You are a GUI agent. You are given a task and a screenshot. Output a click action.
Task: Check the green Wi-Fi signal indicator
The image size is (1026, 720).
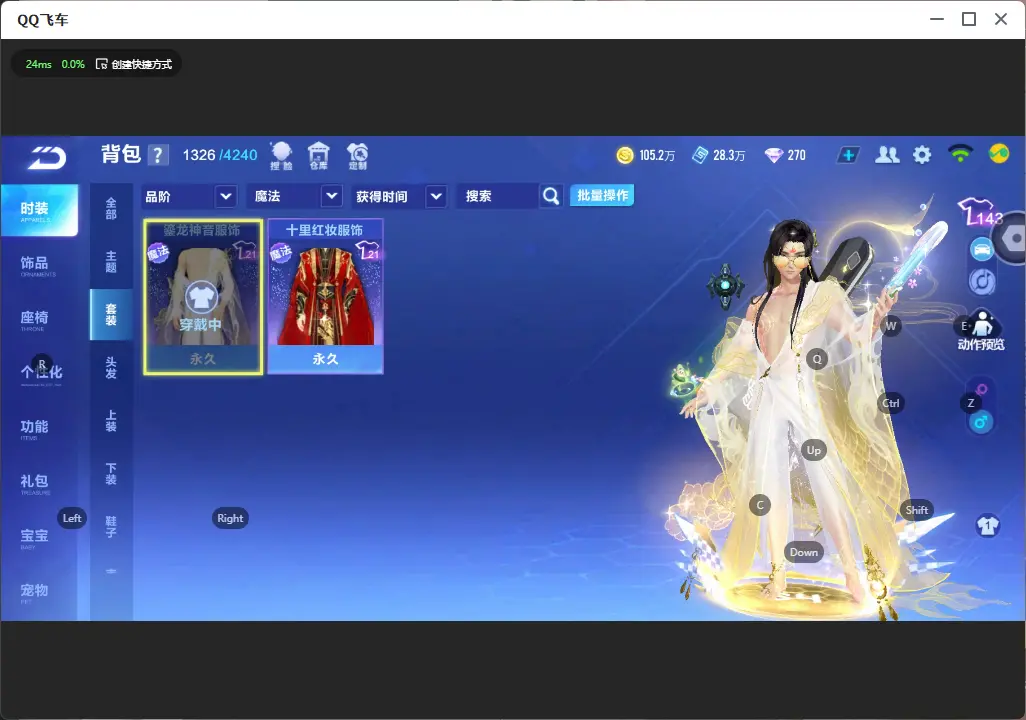960,154
